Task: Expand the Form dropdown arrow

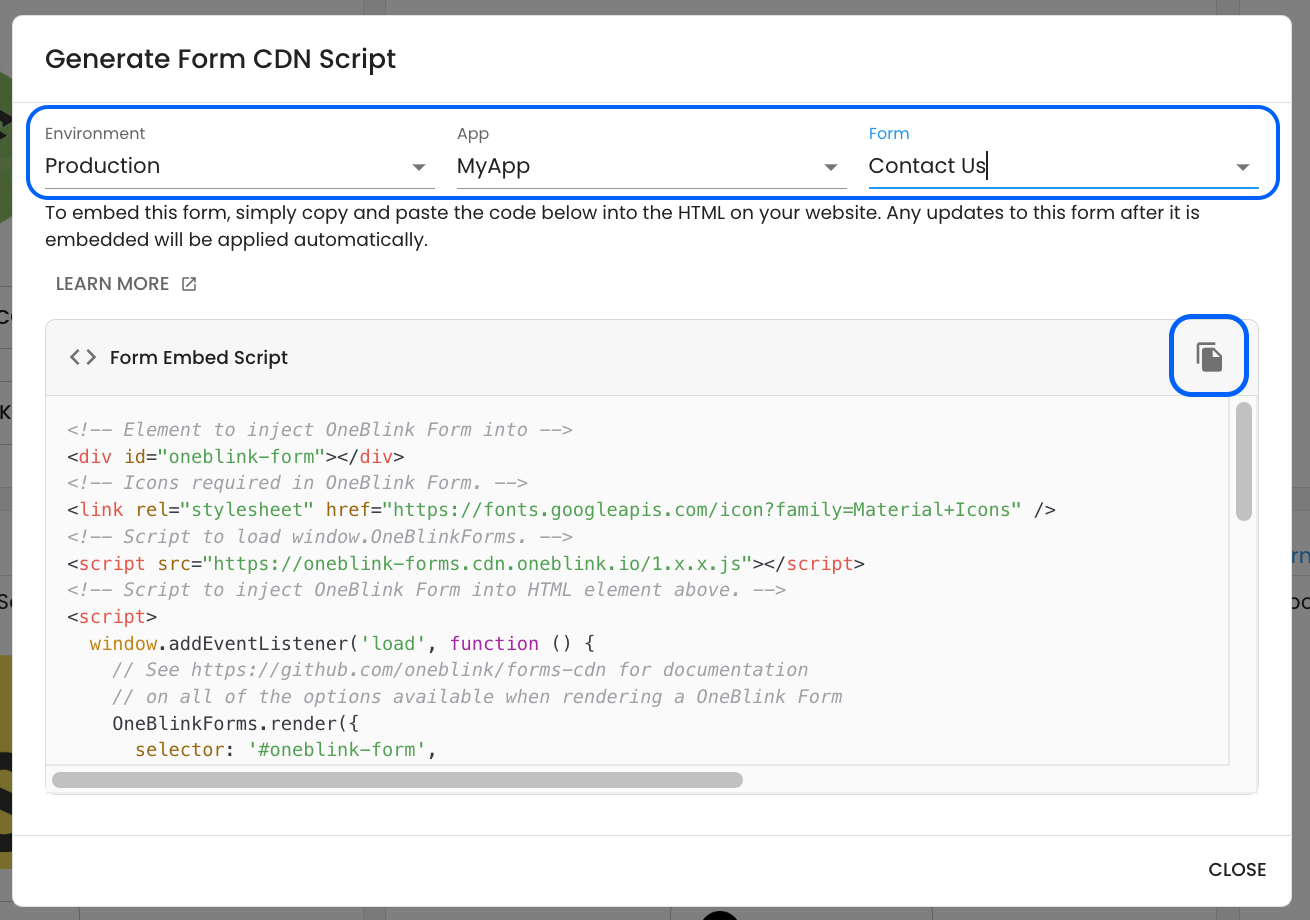Action: [1242, 167]
